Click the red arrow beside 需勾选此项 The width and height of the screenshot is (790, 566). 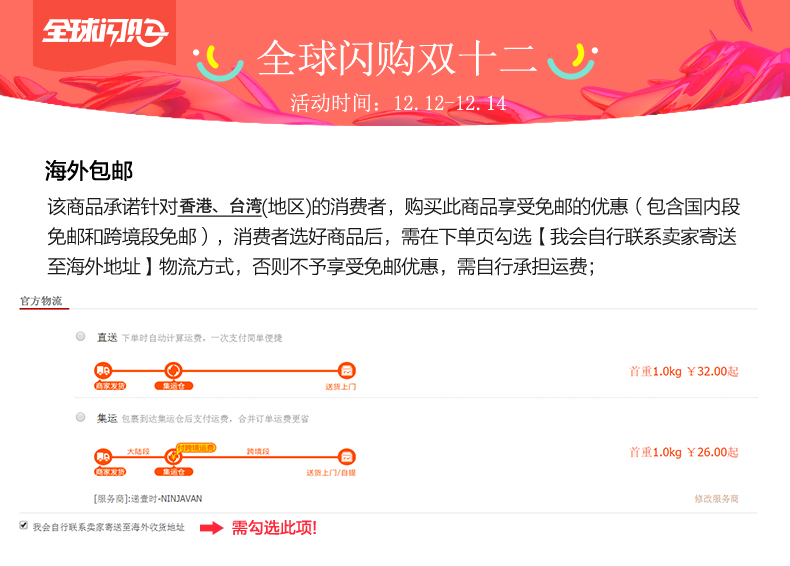212,528
